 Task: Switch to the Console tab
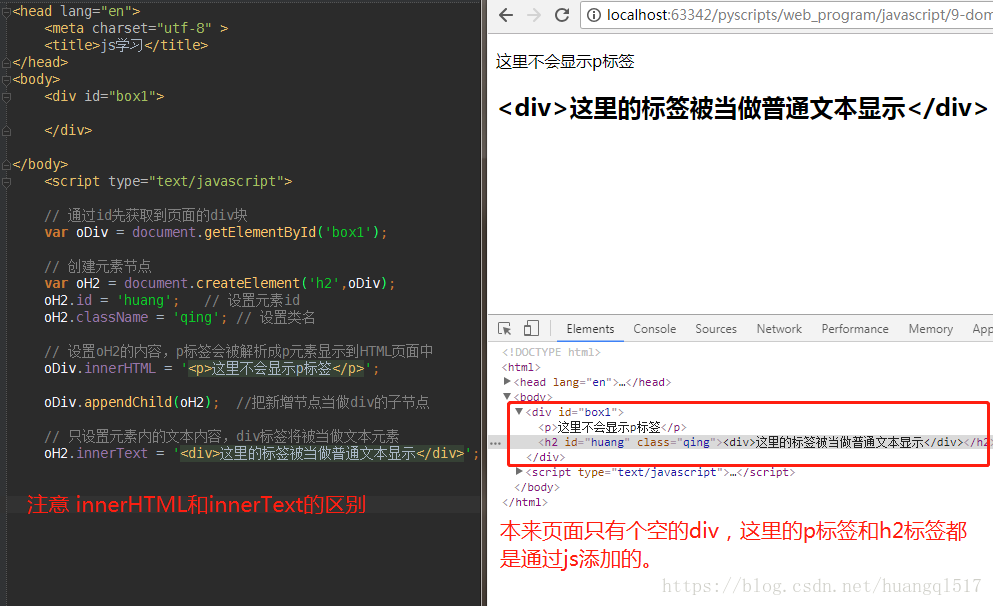pyautogui.click(x=655, y=329)
